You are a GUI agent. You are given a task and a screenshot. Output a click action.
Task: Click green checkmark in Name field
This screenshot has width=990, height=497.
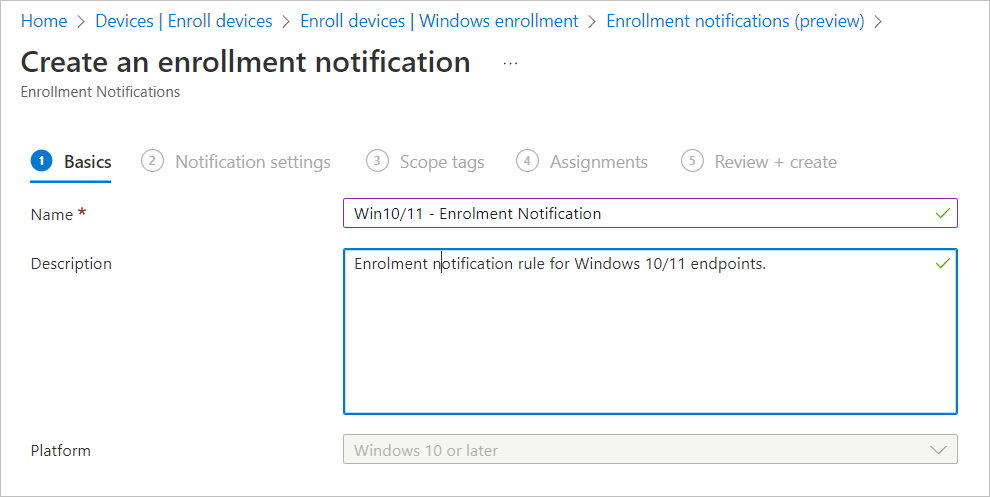point(941,213)
